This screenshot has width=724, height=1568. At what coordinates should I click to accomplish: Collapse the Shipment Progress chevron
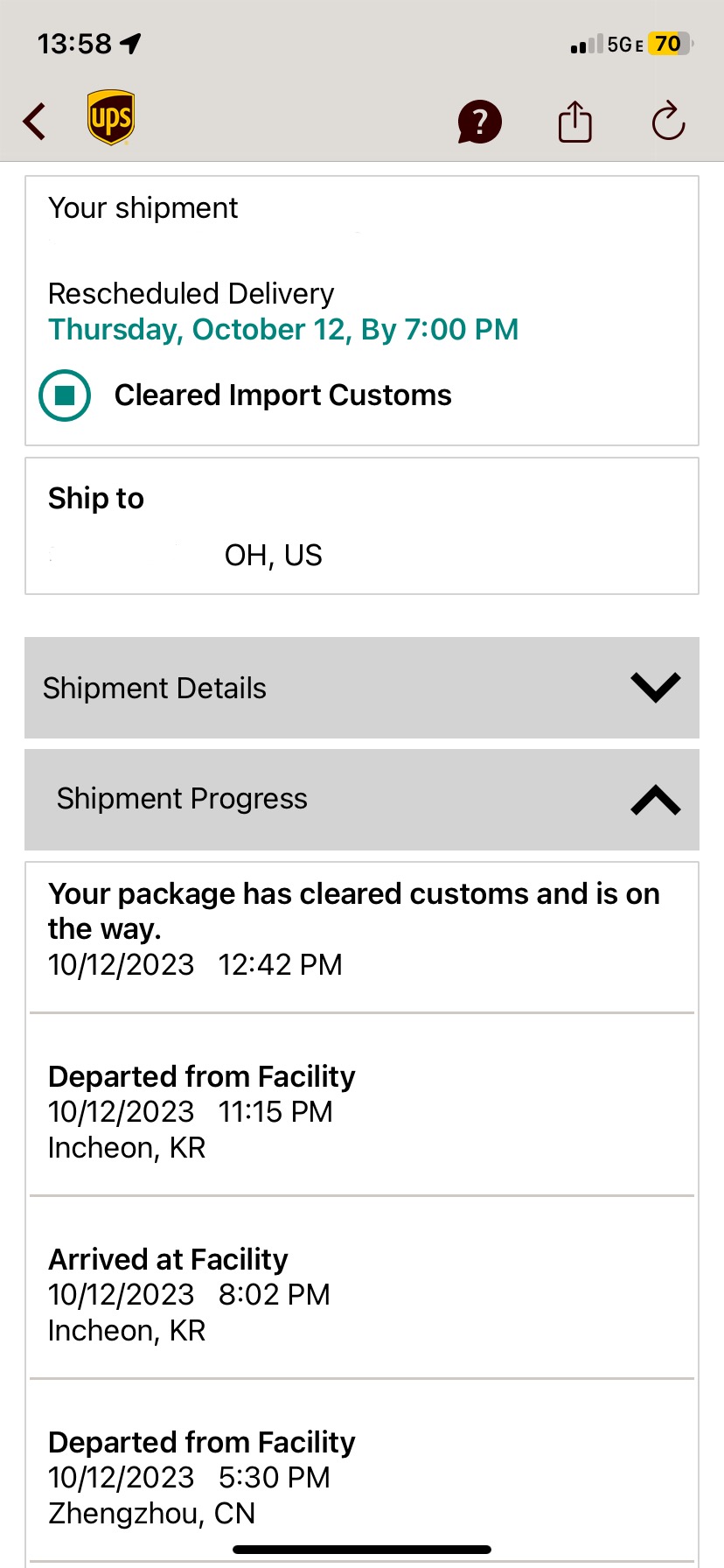pyautogui.click(x=656, y=800)
